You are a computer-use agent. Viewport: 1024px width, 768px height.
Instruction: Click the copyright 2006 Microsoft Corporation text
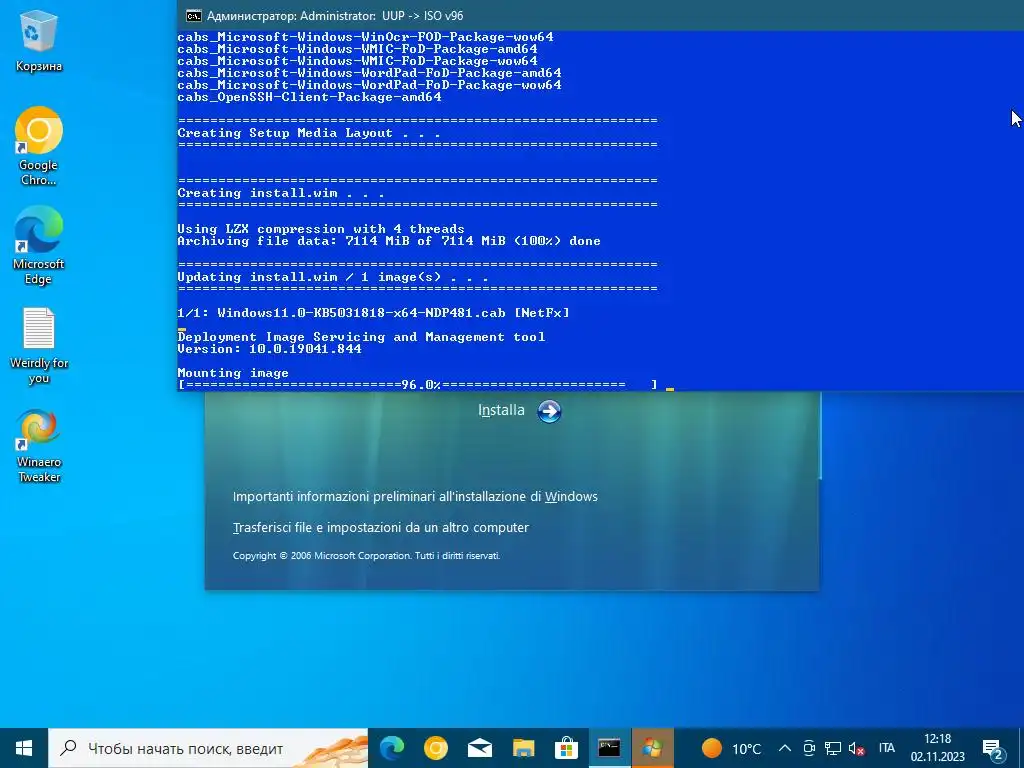coord(366,556)
